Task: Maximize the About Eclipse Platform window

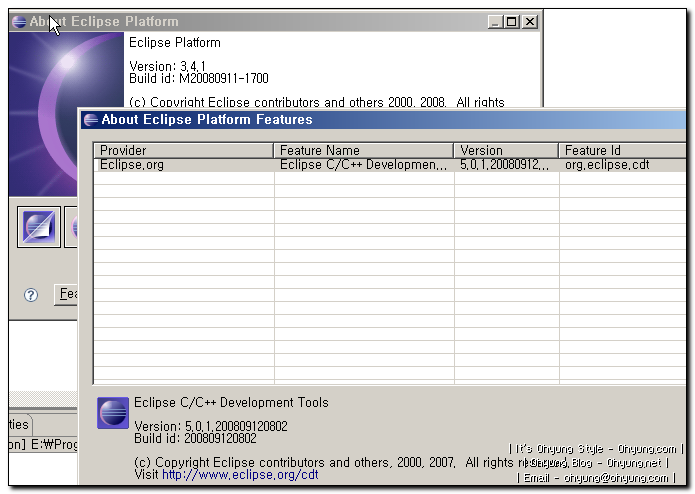Action: click(x=512, y=21)
